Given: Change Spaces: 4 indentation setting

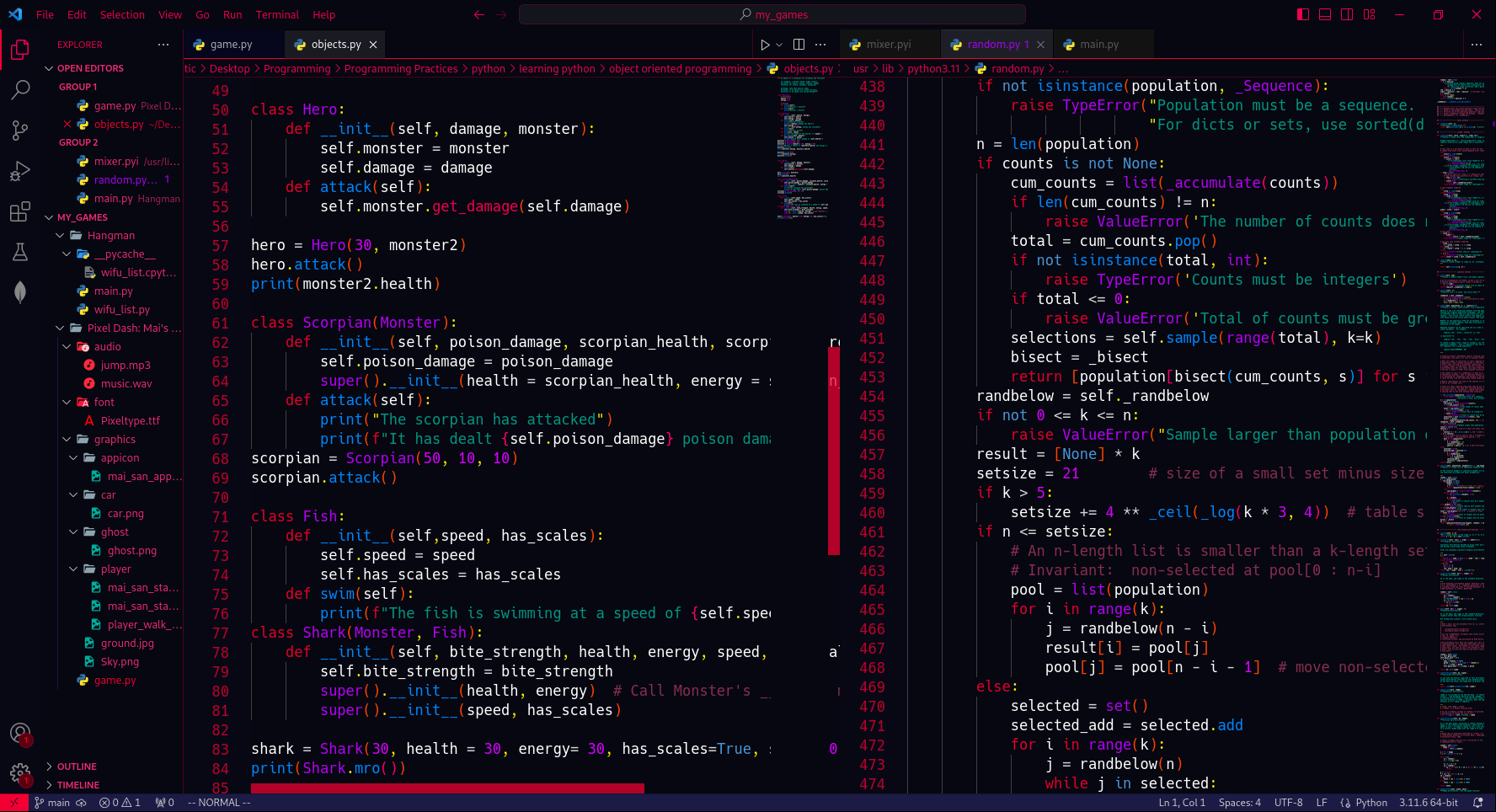Looking at the screenshot, I should pos(1240,803).
